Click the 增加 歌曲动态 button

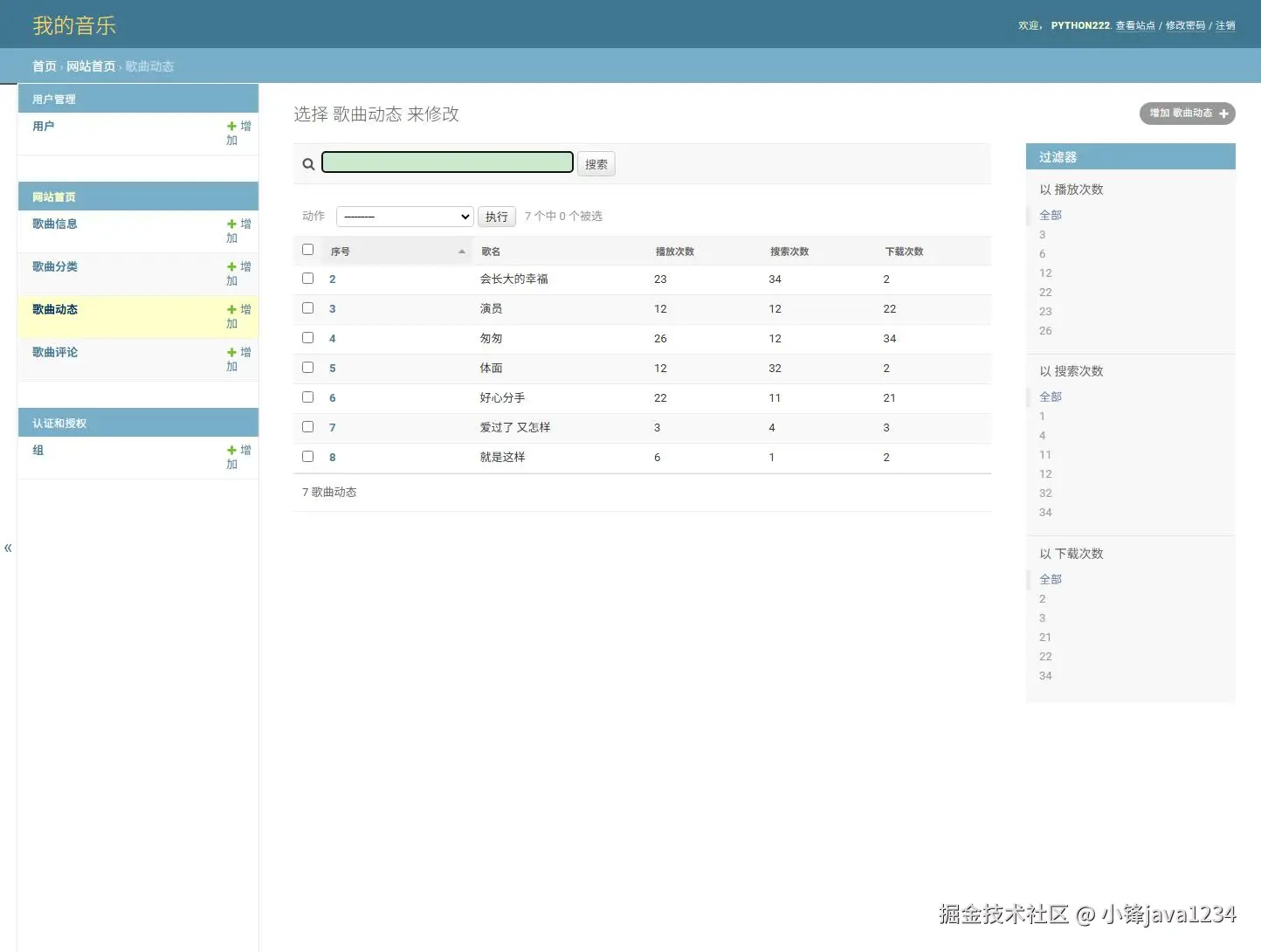coord(1188,114)
